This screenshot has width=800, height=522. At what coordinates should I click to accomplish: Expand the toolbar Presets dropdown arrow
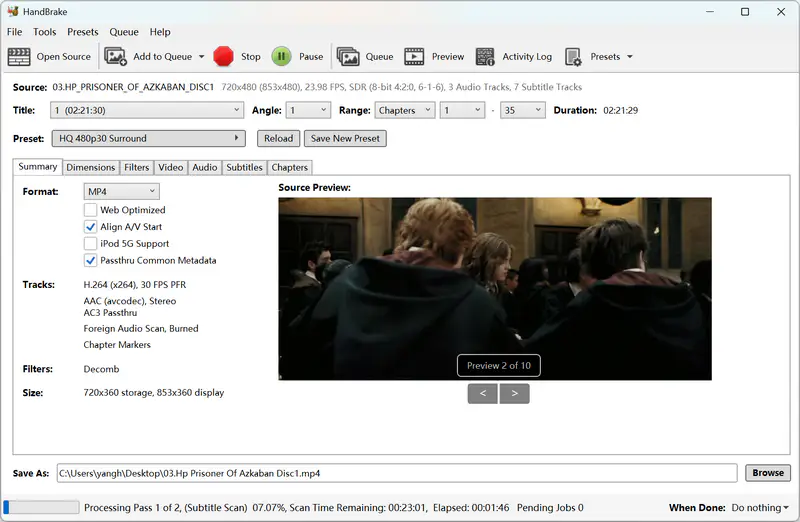630,57
